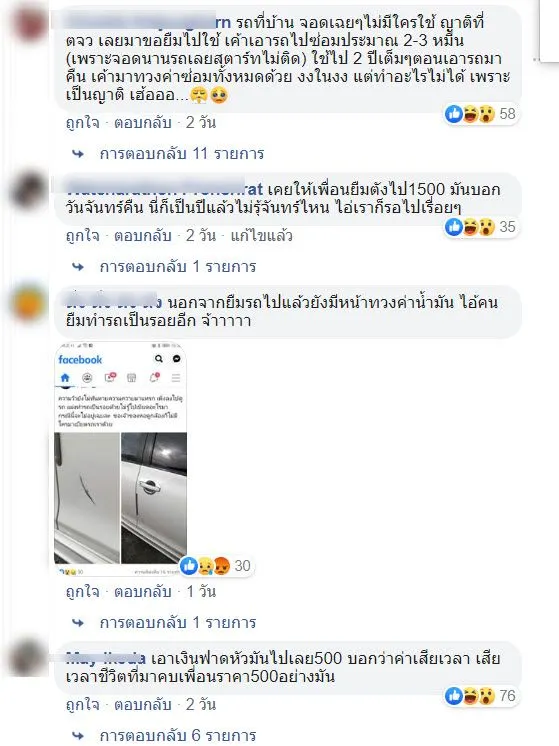Expand the 1 reply under the car screenshot comment
This screenshot has width=559, height=746.
[x=177, y=623]
